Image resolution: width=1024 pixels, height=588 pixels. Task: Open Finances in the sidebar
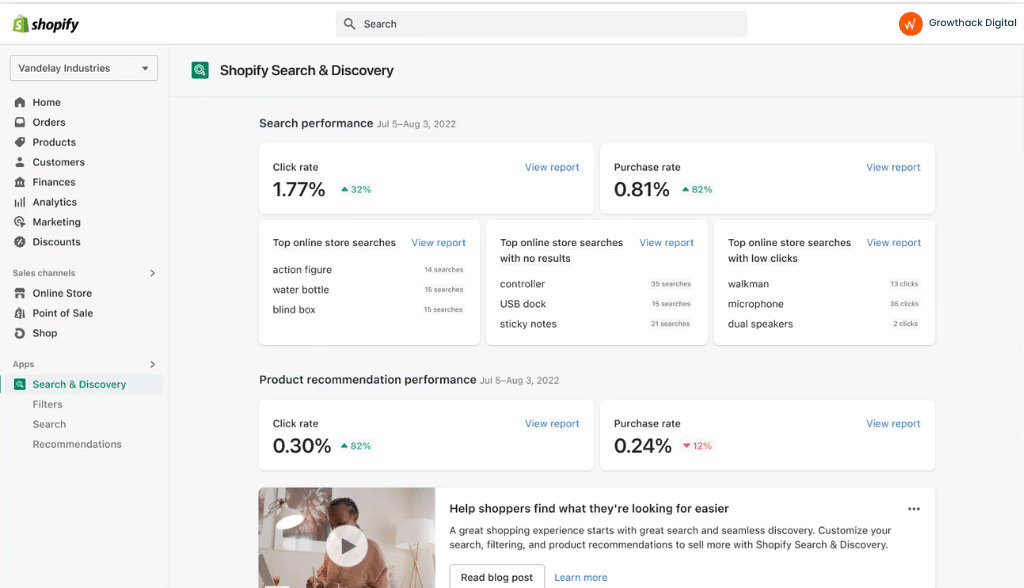pos(54,182)
